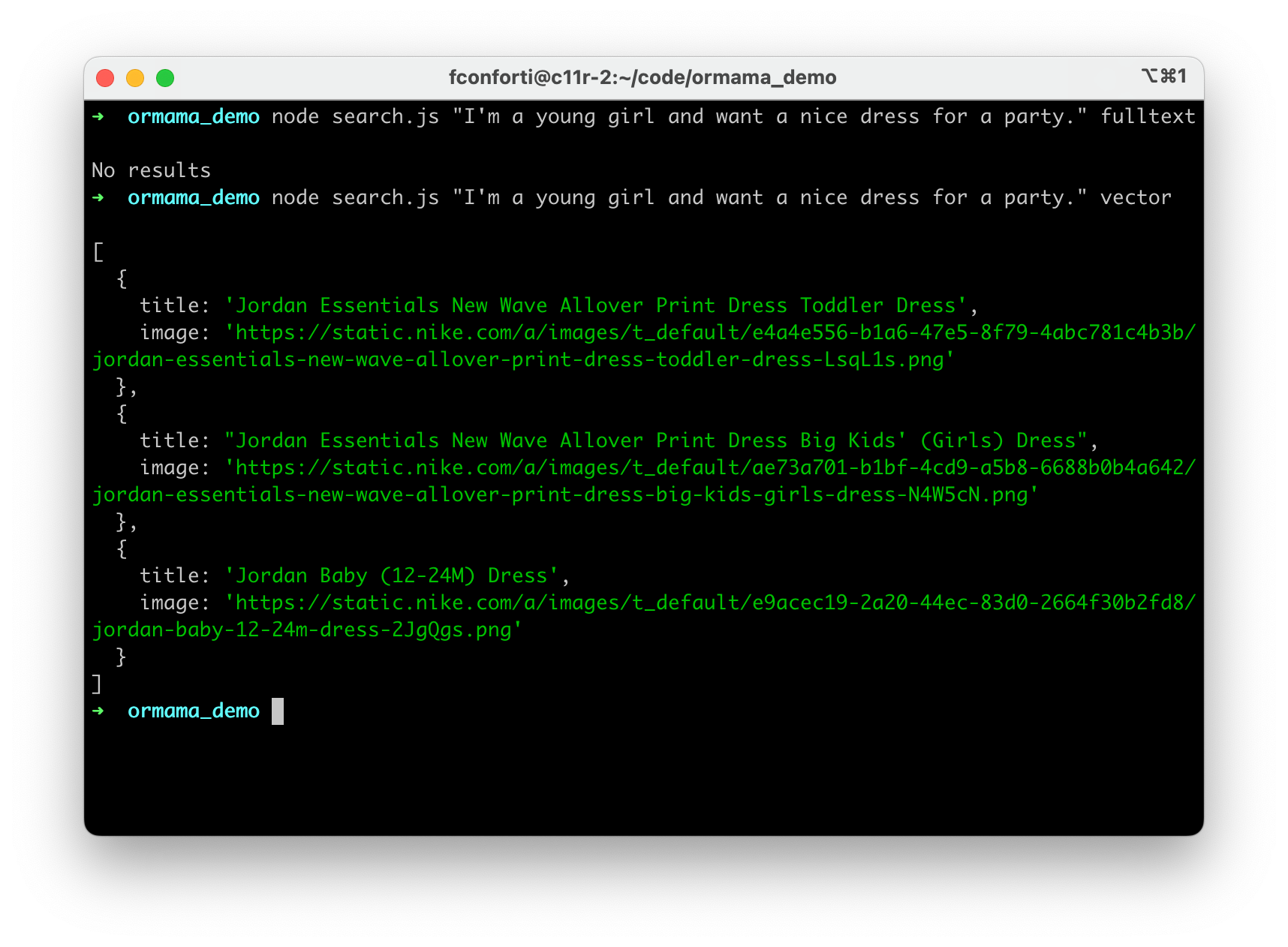
Task: Click the ⌥⌘1 shortcut indicator in title bar
Action: 1163,76
